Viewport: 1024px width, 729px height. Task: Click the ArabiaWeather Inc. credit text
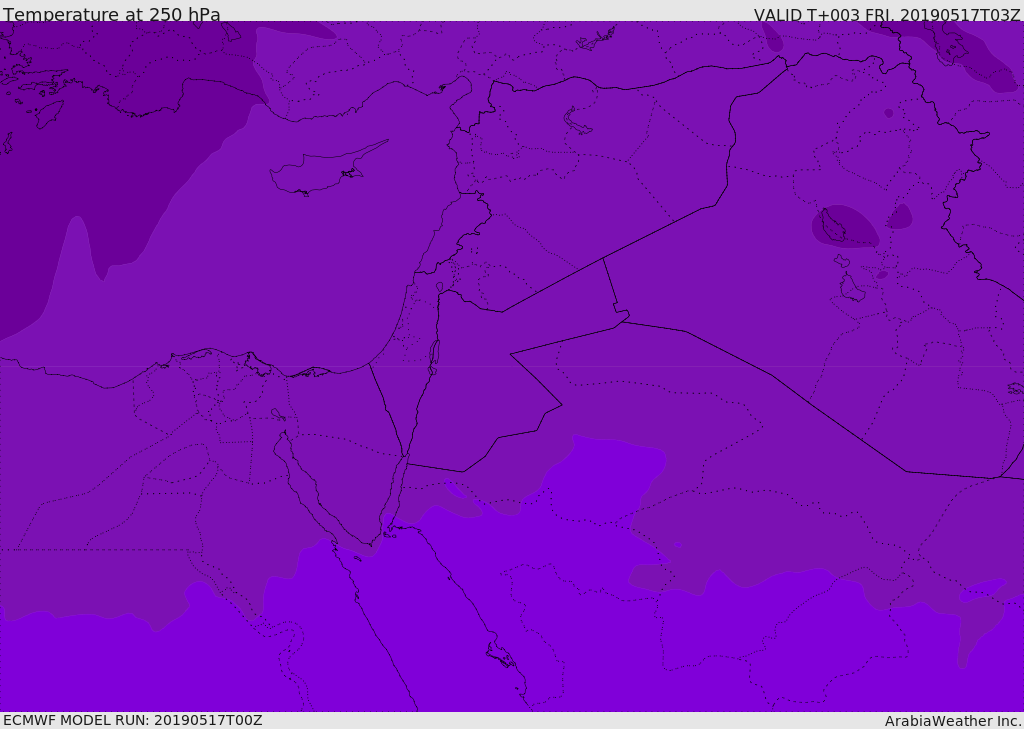click(x=953, y=720)
